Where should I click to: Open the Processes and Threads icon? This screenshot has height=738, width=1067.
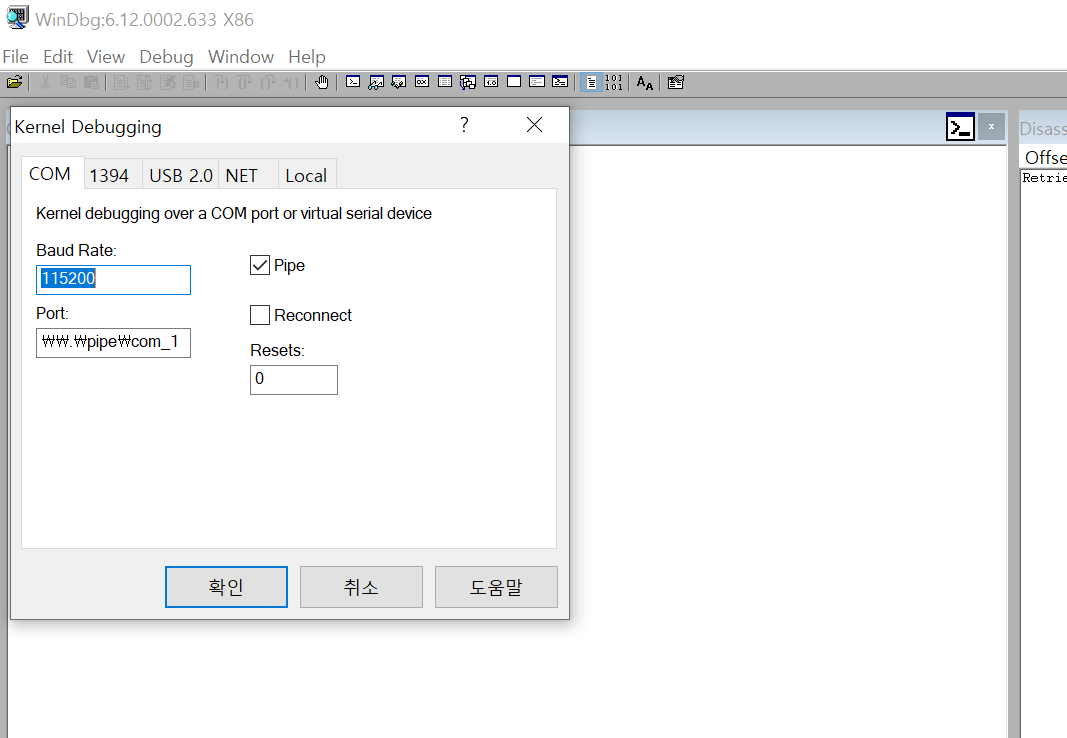pyautogui.click(x=538, y=82)
